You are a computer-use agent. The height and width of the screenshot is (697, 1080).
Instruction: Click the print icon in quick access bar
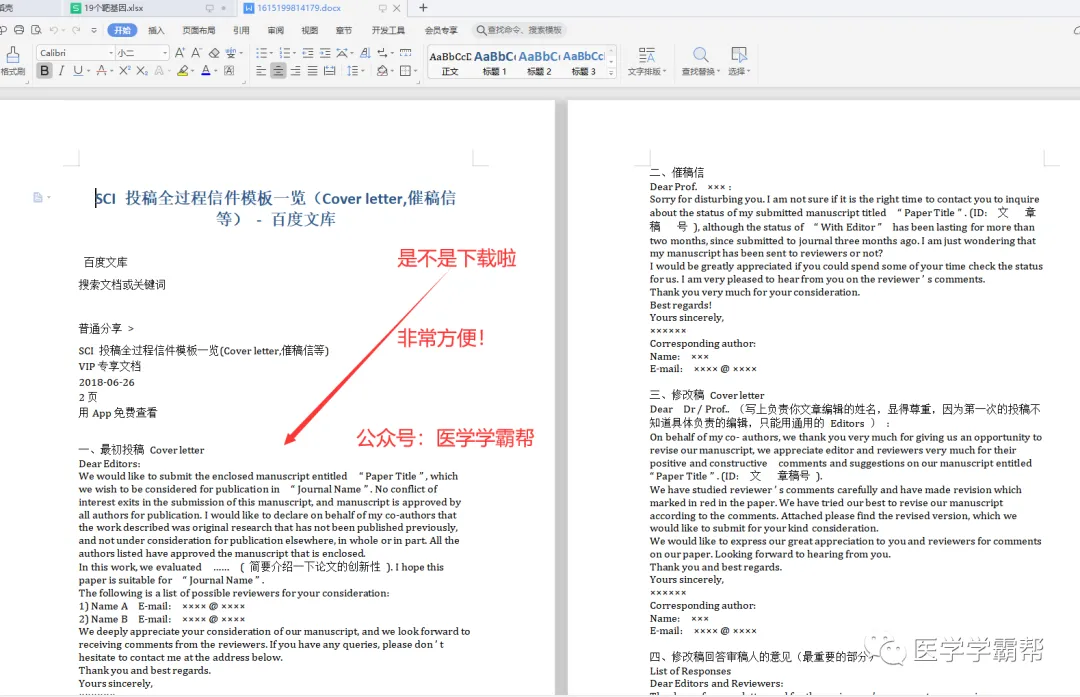pyautogui.click(x=19, y=30)
